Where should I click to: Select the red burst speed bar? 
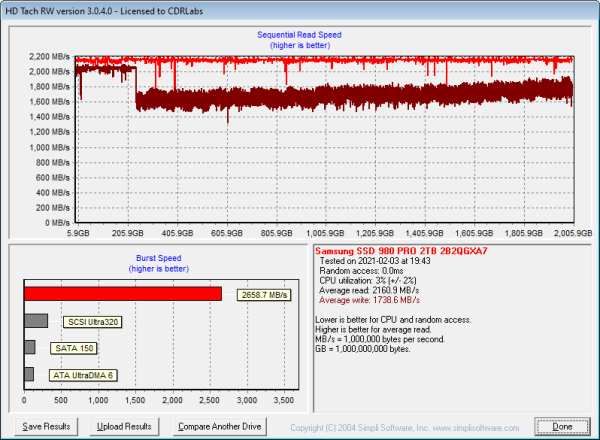[x=122, y=294]
